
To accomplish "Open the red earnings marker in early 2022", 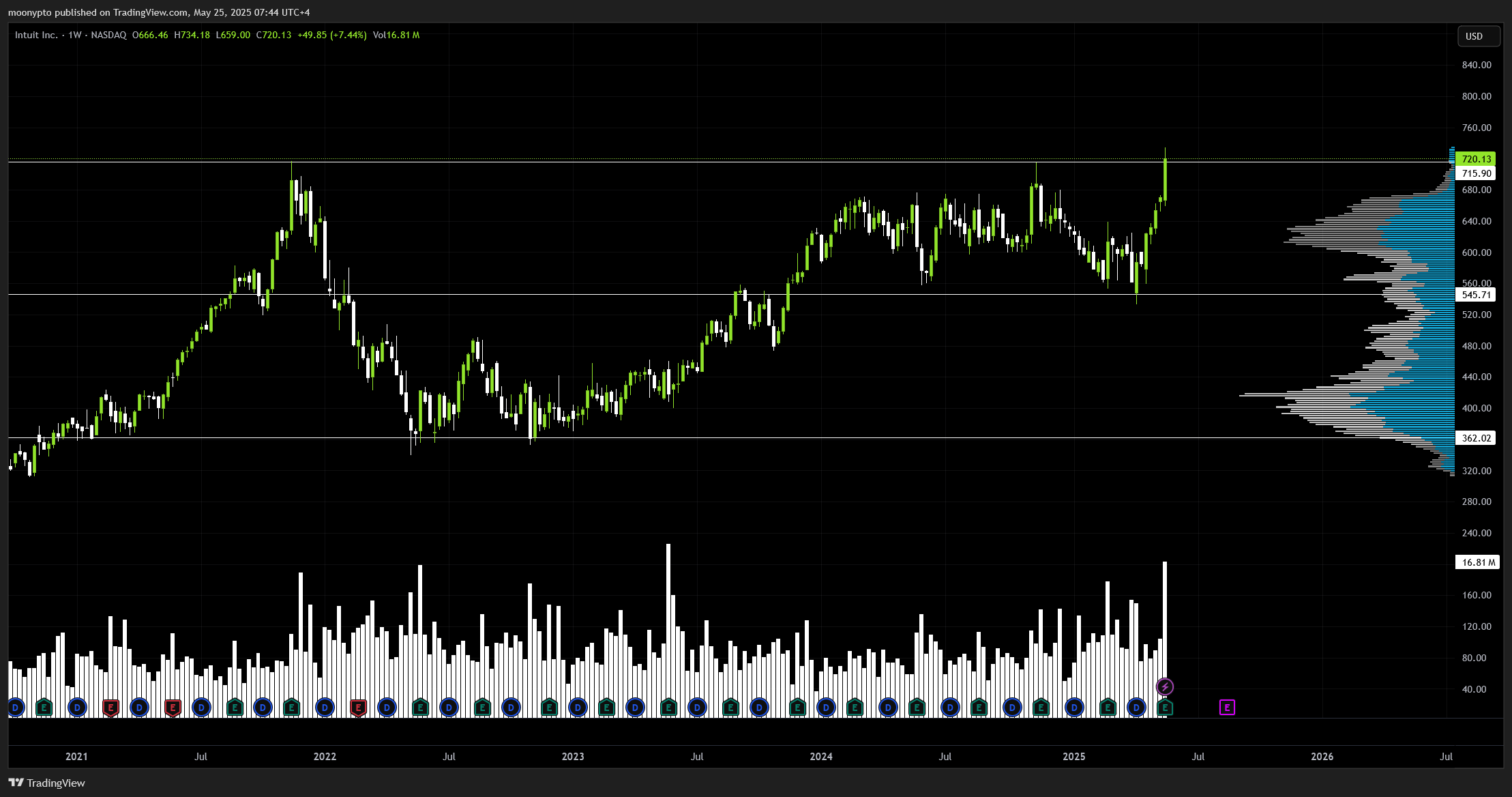I will [358, 708].
